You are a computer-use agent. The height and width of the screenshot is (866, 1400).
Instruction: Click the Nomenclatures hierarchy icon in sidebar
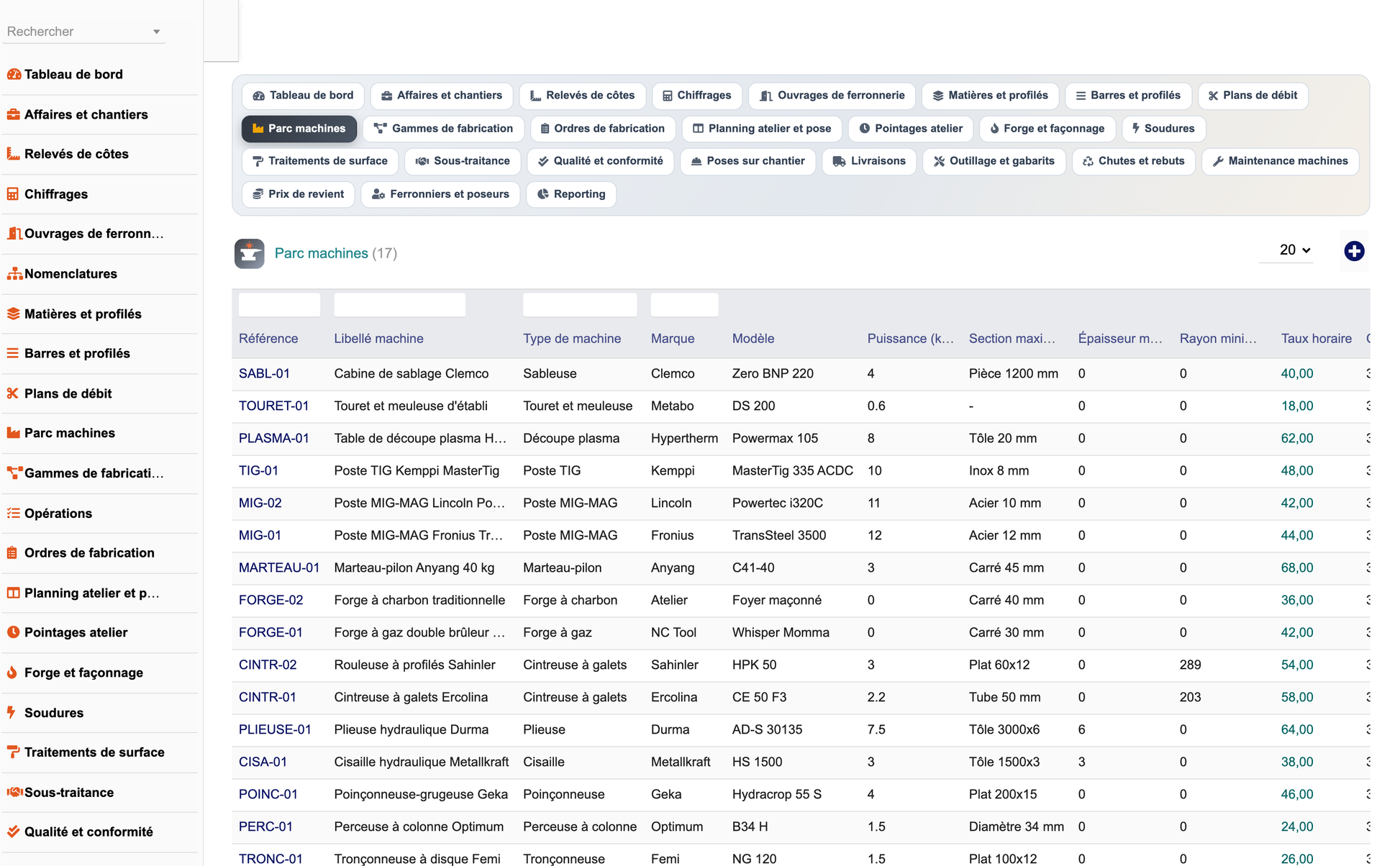click(x=14, y=274)
